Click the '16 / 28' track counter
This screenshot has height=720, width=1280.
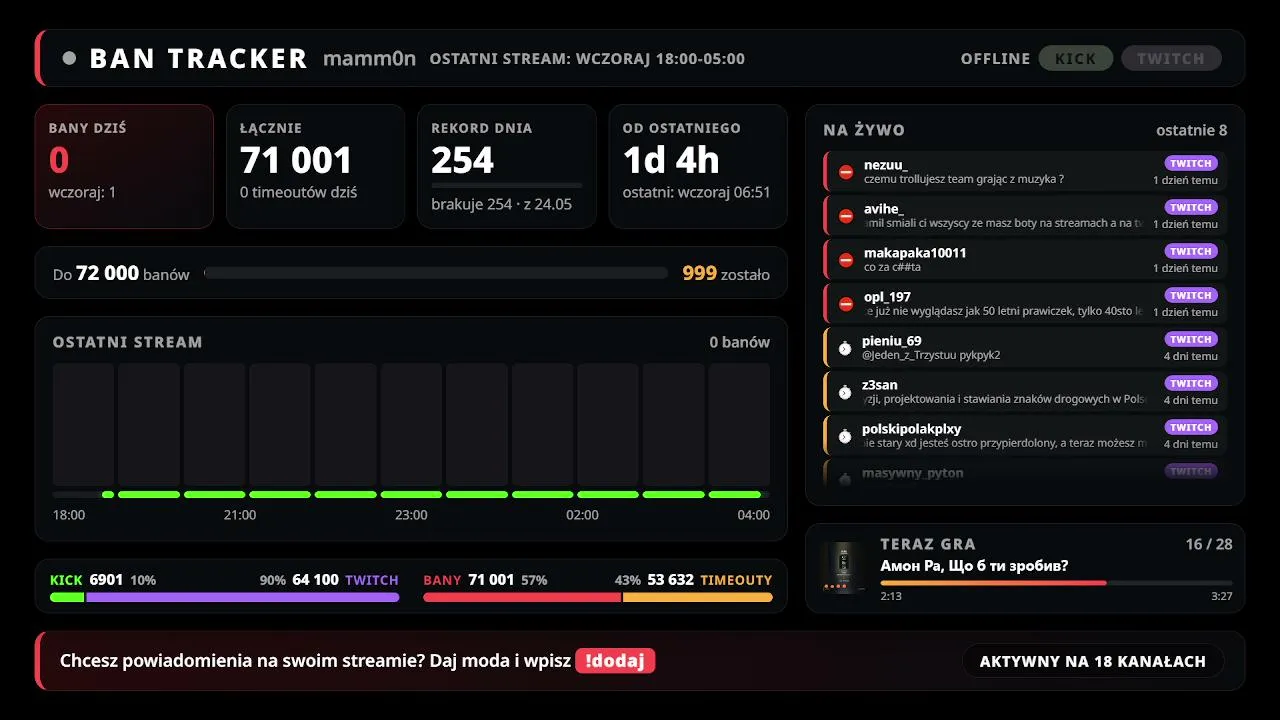(1209, 544)
